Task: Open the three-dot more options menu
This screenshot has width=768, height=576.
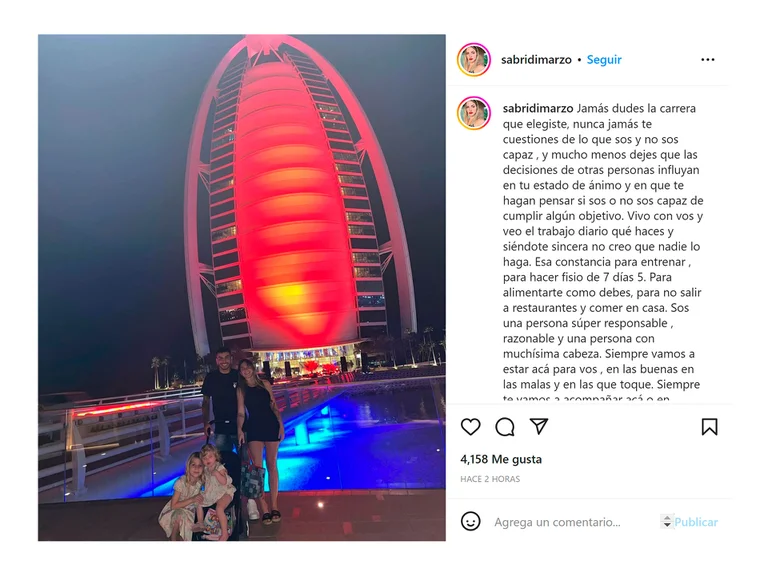Action: pos(708,60)
